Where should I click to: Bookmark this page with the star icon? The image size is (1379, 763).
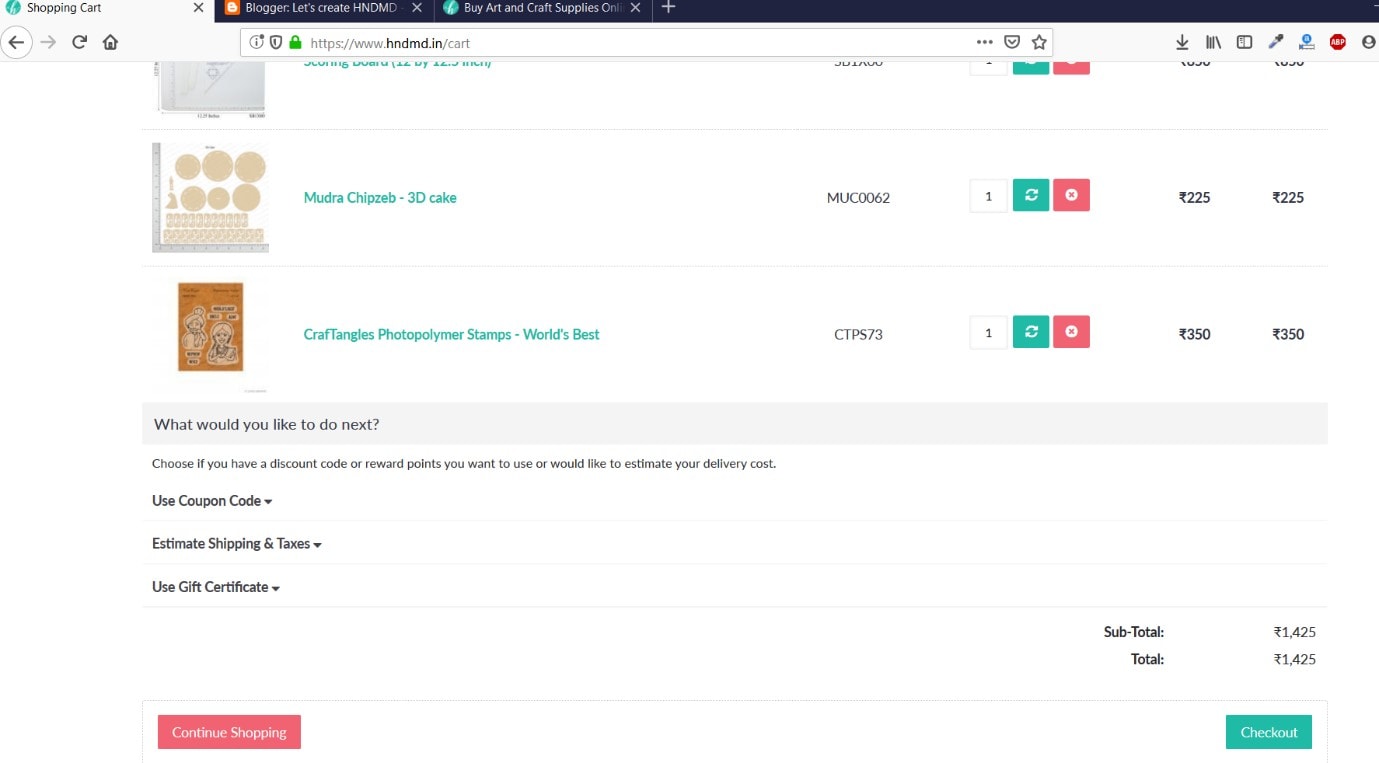[1039, 42]
